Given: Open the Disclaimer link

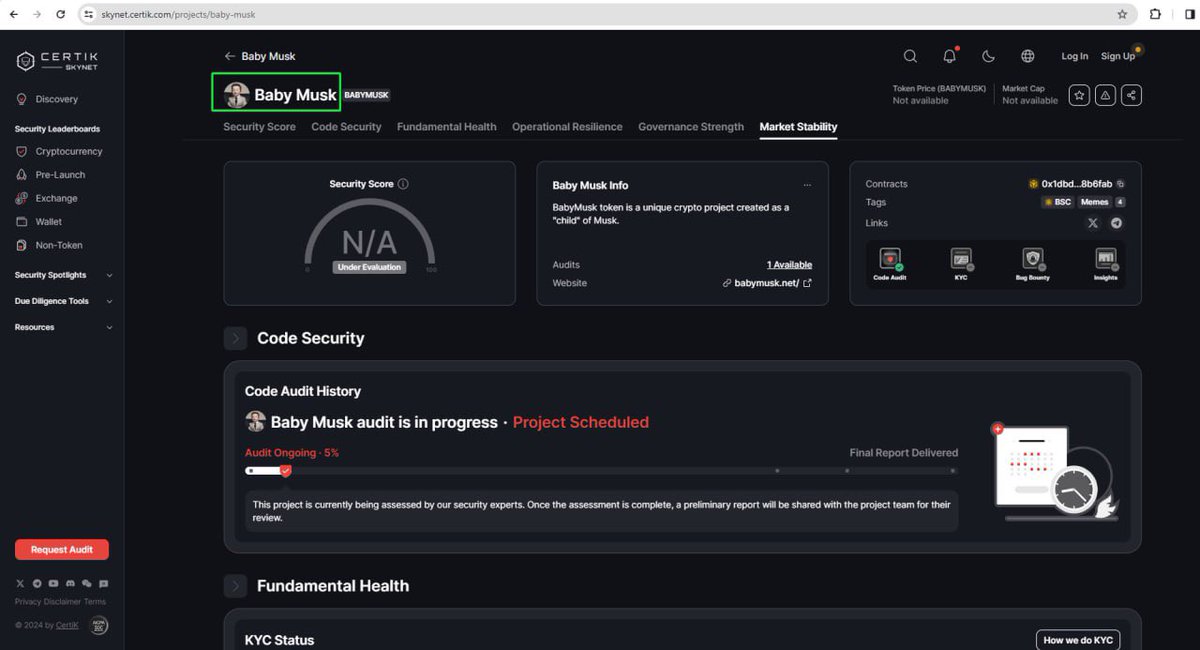Looking at the screenshot, I should pyautogui.click(x=63, y=602).
